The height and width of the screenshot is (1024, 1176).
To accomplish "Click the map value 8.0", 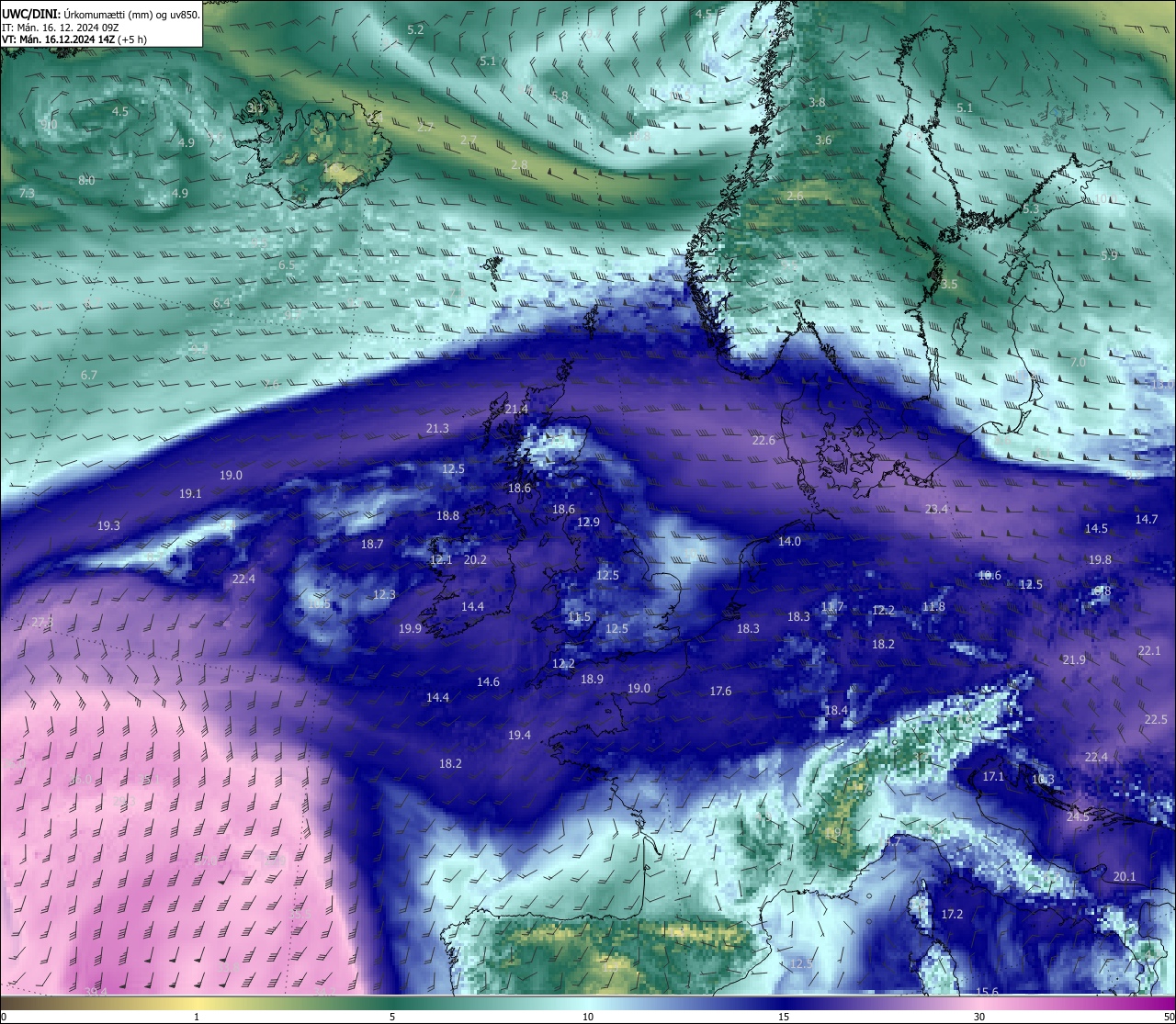I will click(86, 181).
